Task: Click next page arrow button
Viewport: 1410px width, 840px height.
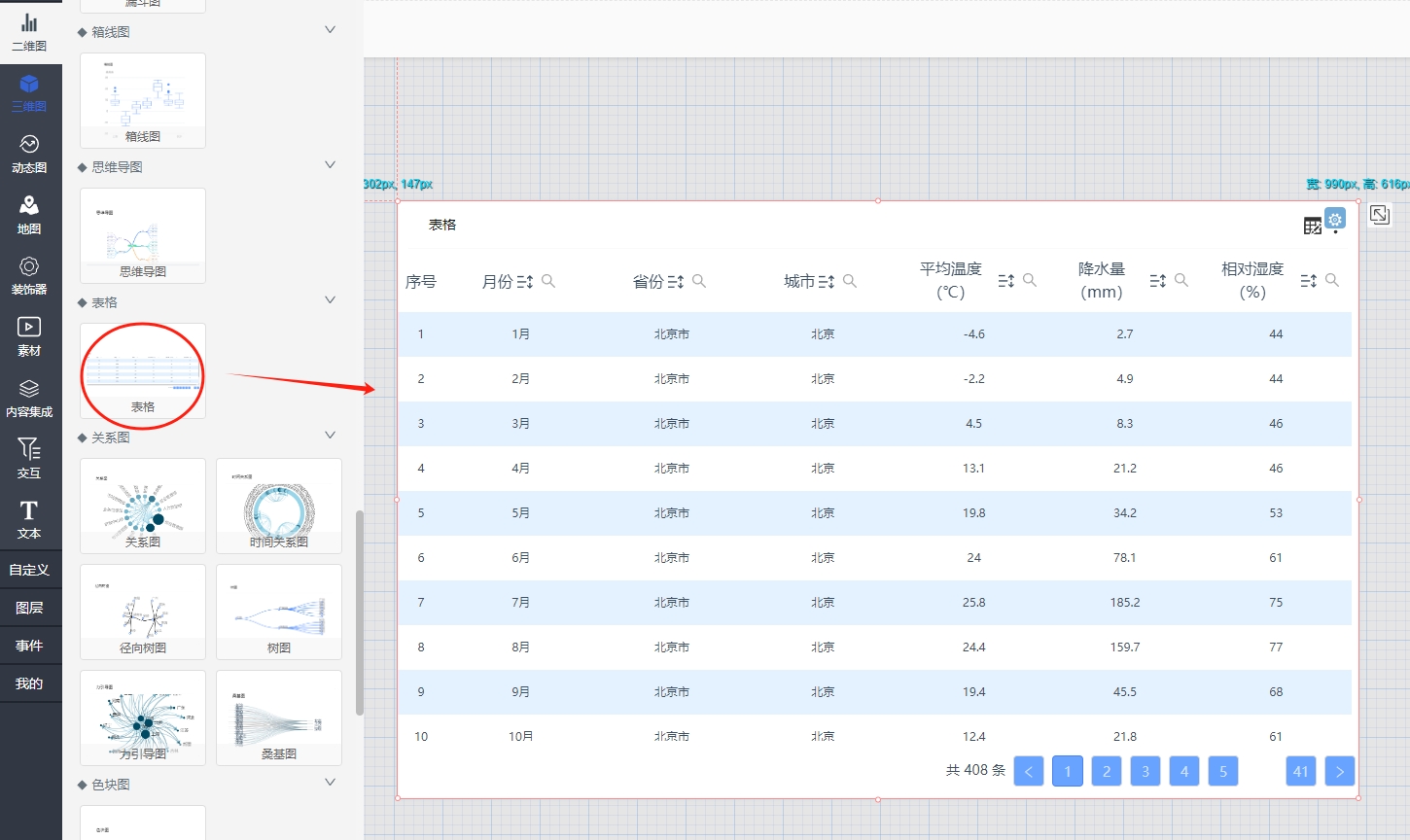Action: coord(1339,771)
